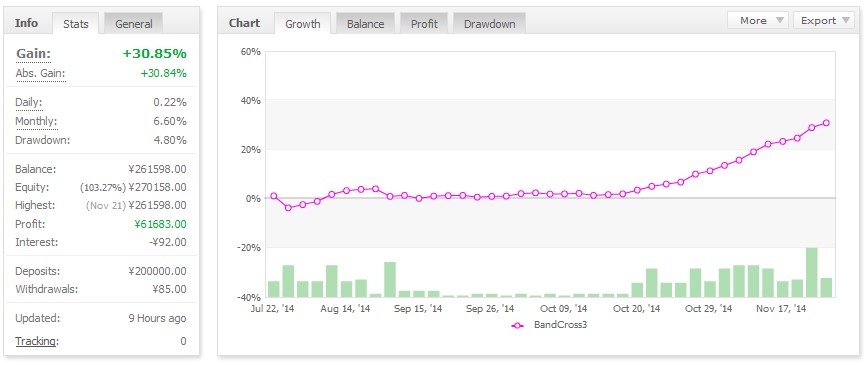The height and width of the screenshot is (365, 867).
Task: Open the General tab
Action: pyautogui.click(x=134, y=24)
